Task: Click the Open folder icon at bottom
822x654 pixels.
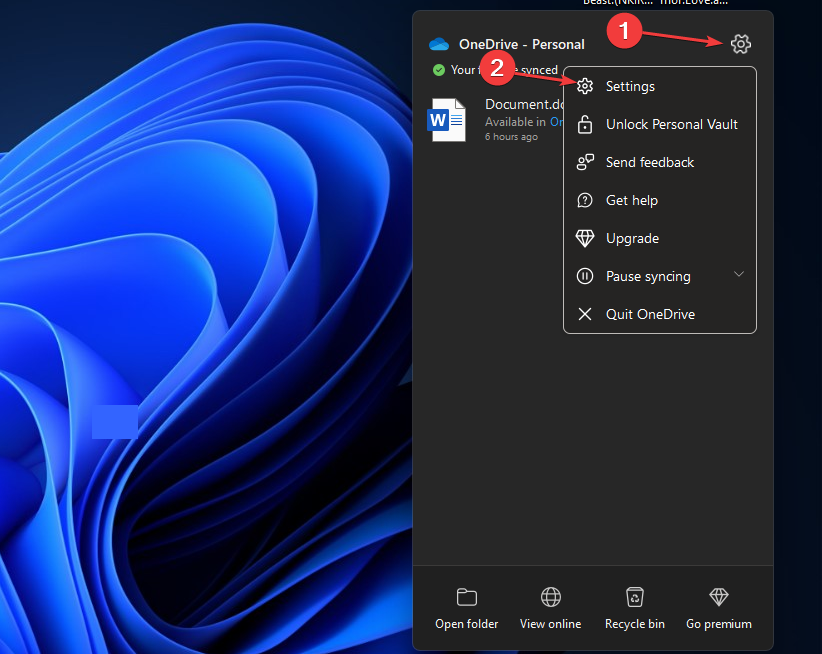Action: (x=467, y=597)
